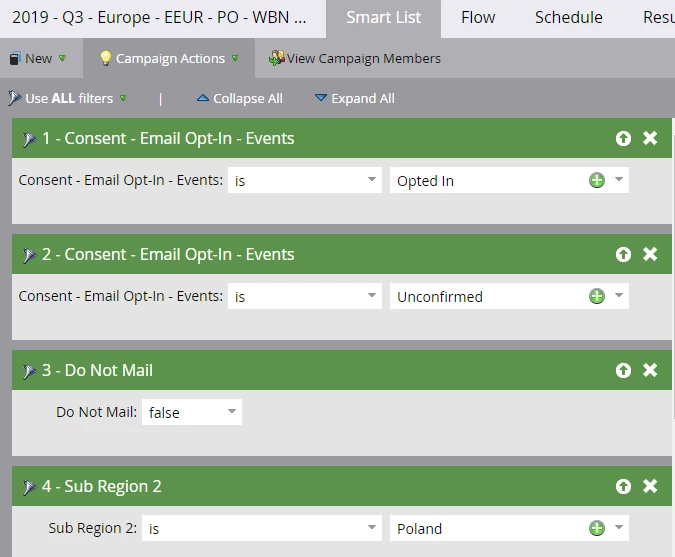
Task: Add another value next to Unconfirmed
Action: pyautogui.click(x=597, y=296)
